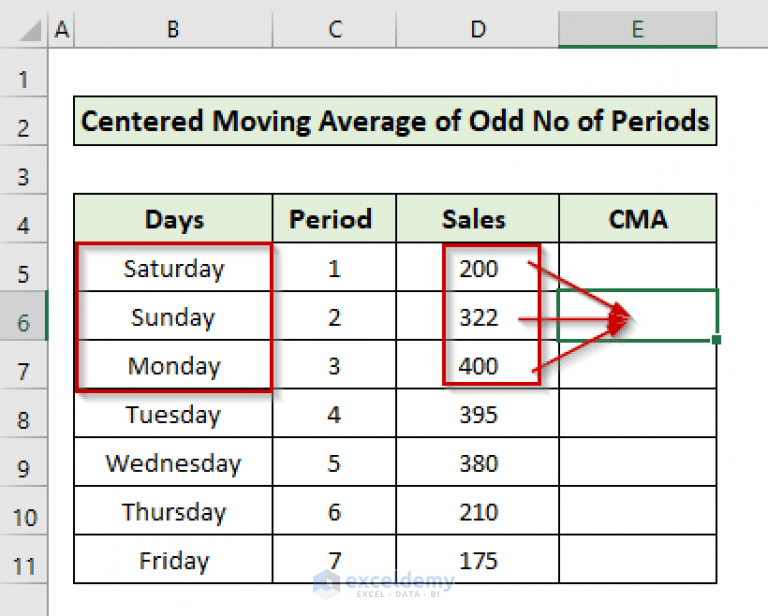The image size is (768, 616).
Task: Click empty CMA cell in Tuesday row
Action: point(637,413)
